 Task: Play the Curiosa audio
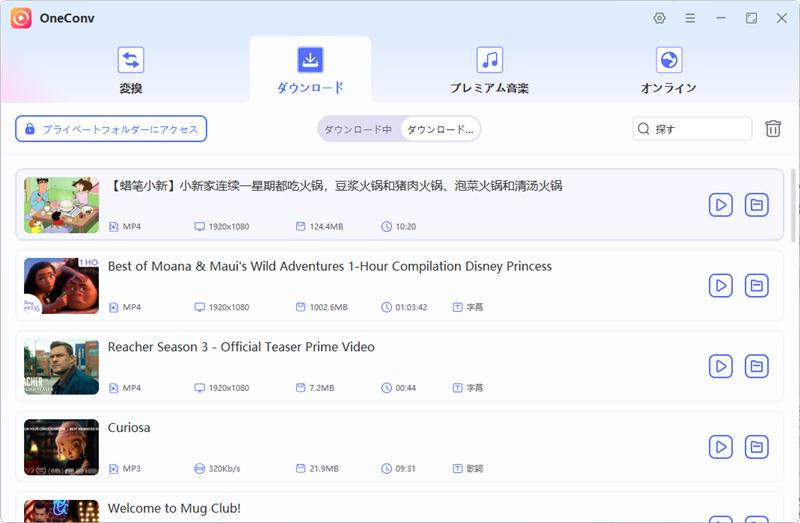click(720, 446)
